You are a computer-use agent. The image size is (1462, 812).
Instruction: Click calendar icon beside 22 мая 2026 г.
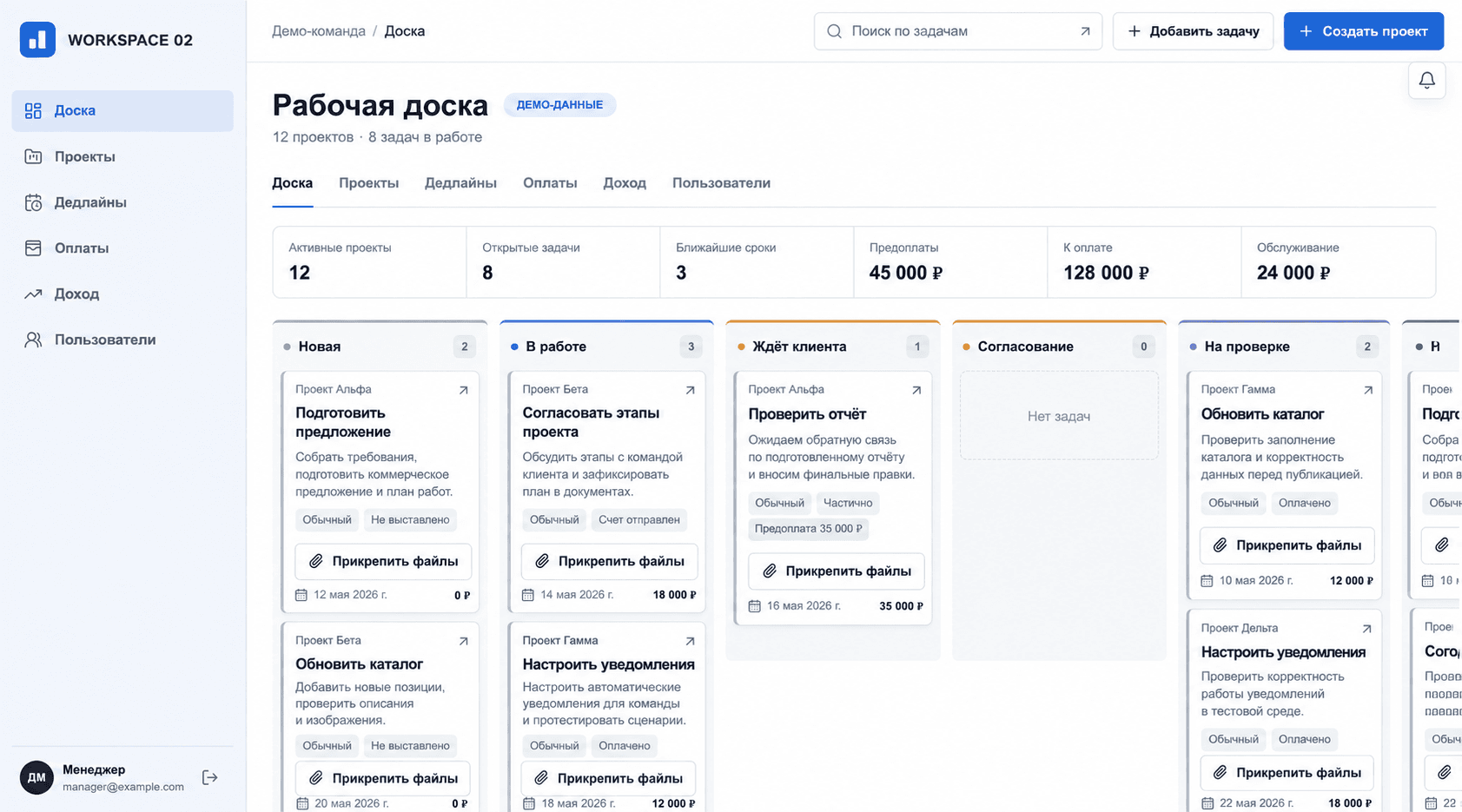pos(1207,803)
